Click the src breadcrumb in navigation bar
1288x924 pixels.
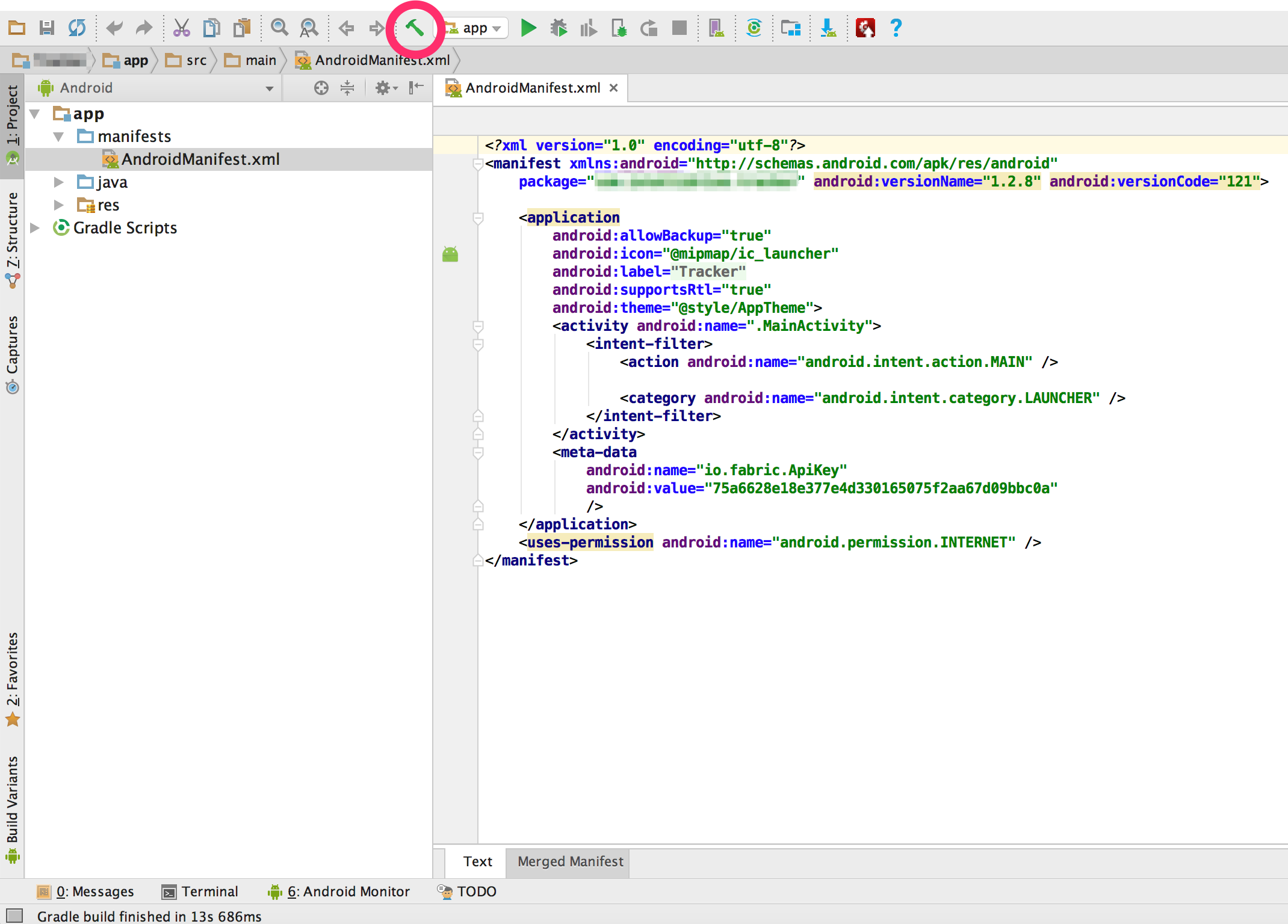(x=196, y=61)
